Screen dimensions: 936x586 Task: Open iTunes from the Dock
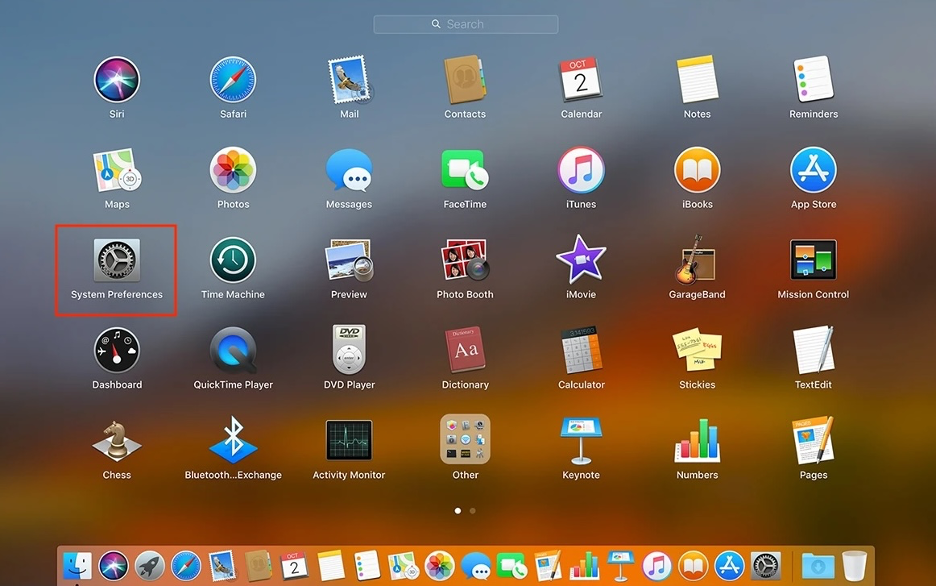657,566
